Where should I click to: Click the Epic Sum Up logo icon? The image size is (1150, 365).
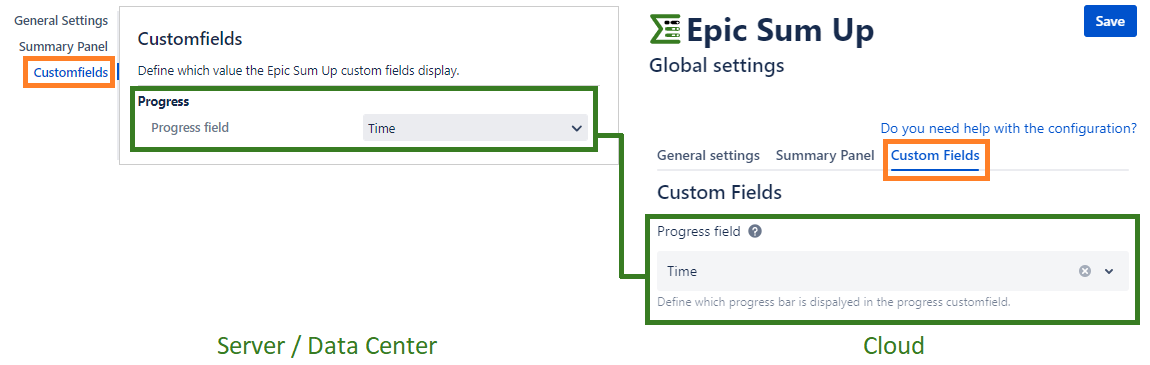pos(664,31)
